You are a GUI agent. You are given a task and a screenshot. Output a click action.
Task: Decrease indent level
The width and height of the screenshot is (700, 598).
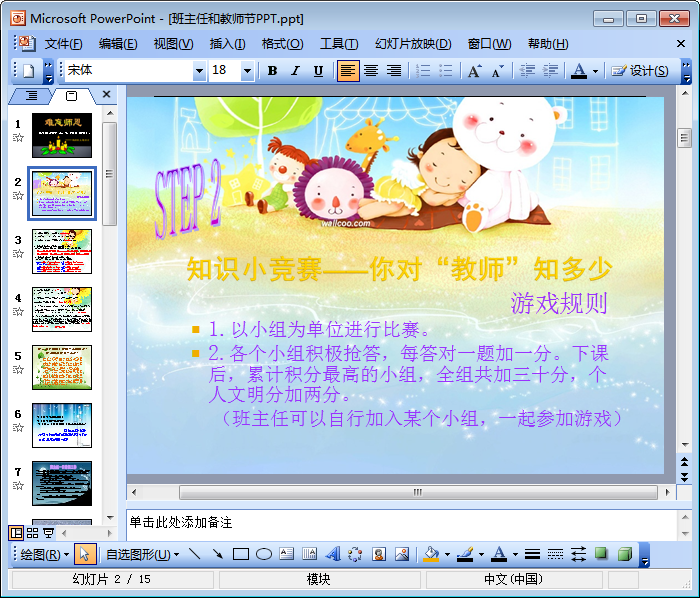[x=527, y=71]
